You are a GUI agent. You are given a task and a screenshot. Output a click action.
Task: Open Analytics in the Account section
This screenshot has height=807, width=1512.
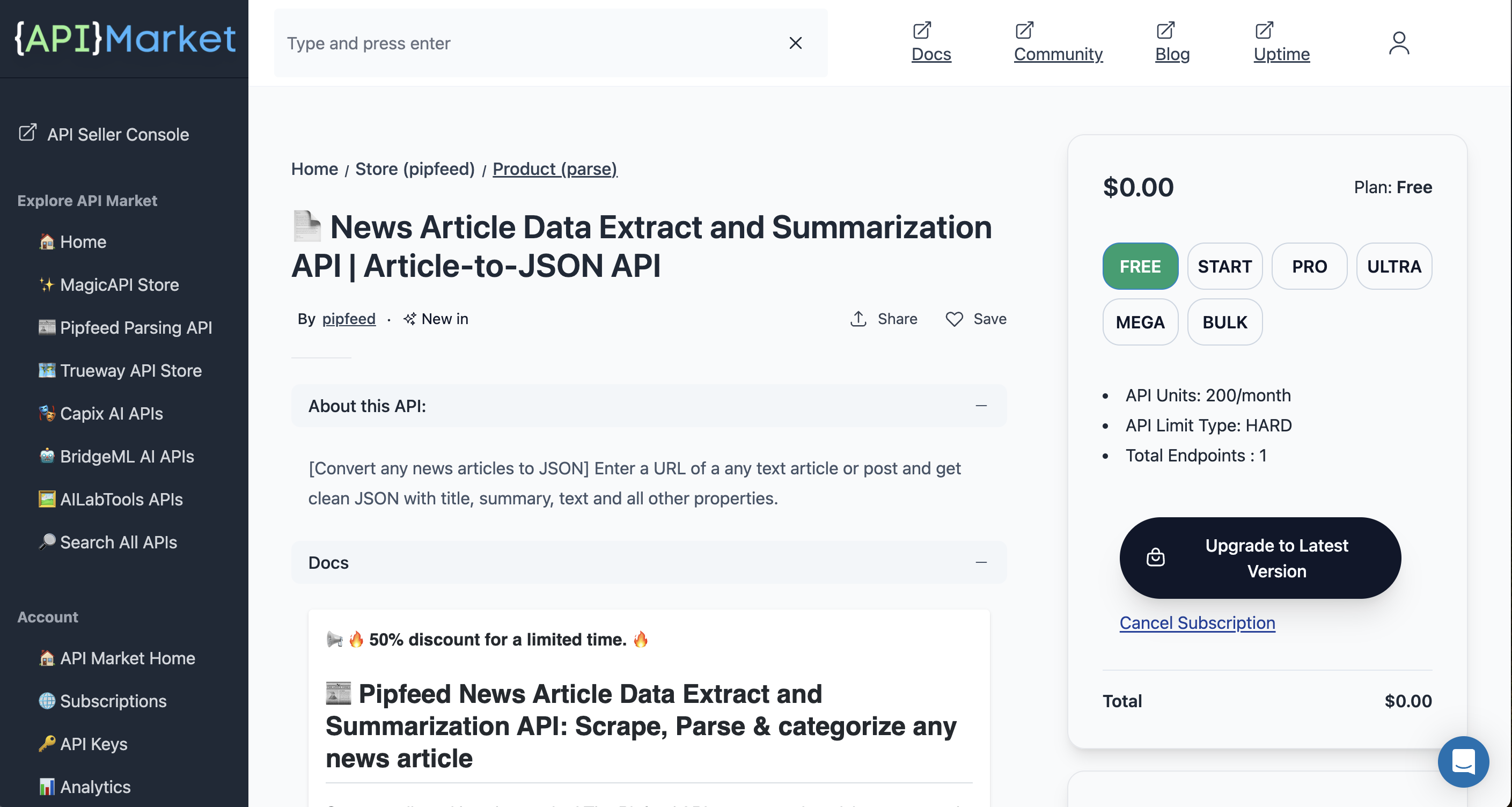(85, 787)
